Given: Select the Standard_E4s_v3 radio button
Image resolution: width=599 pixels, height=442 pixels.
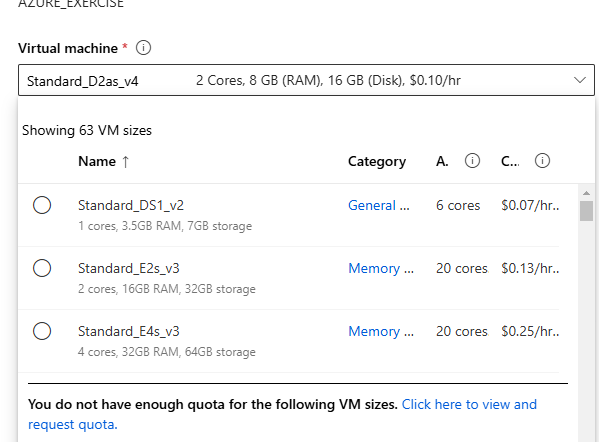Looking at the screenshot, I should [42, 331].
